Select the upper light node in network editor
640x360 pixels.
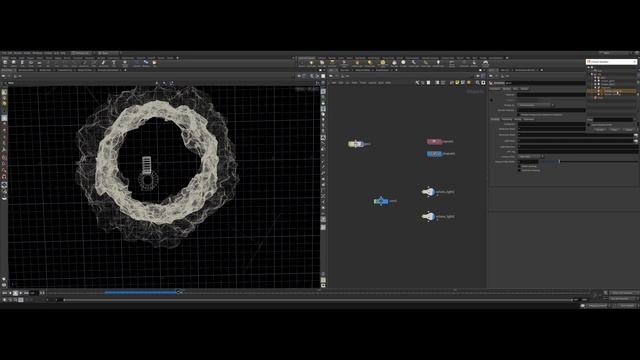[x=428, y=191]
